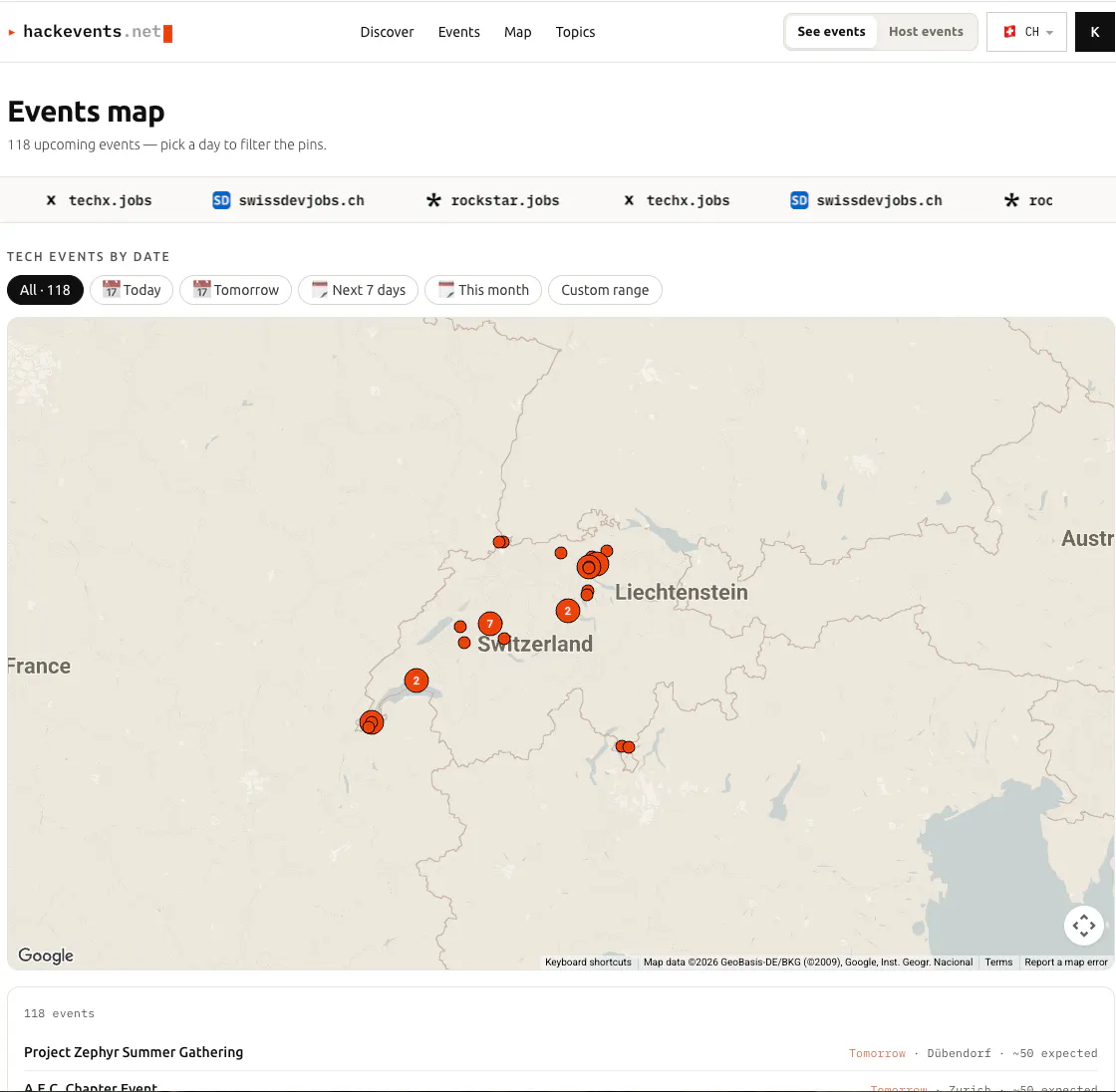Click the cluster pin labeled 2 near Liechtenstein

(567, 611)
